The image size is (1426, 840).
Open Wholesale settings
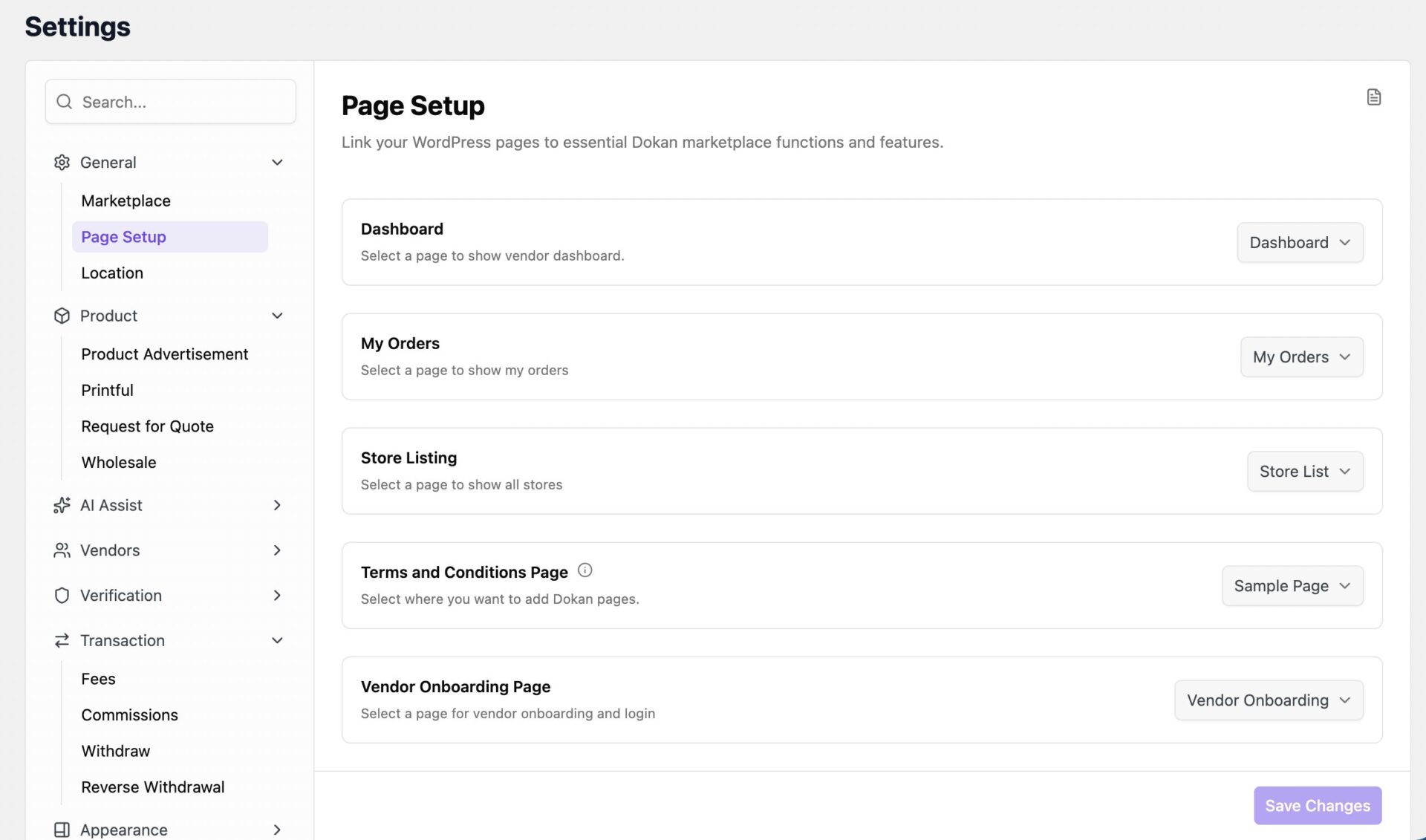[x=119, y=462]
